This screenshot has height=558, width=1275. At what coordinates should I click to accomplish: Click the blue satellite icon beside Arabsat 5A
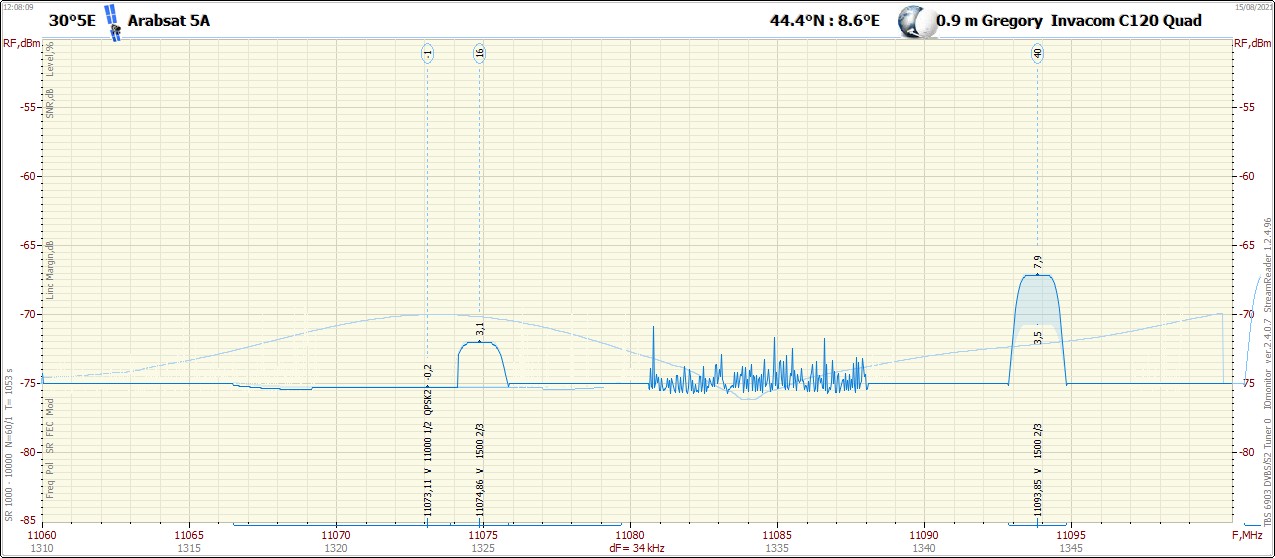click(113, 22)
